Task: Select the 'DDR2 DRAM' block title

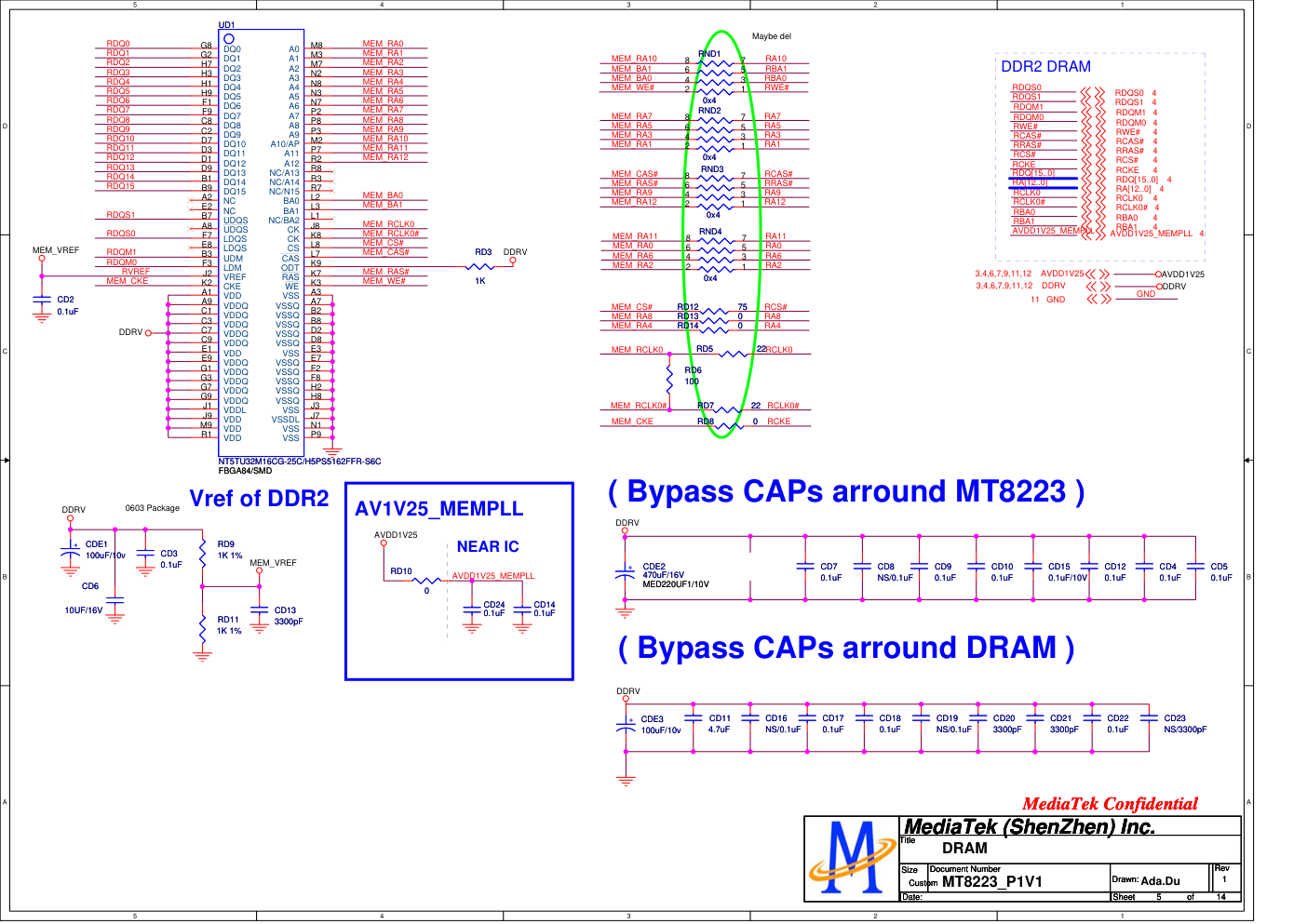Action: pyautogui.click(x=1045, y=67)
